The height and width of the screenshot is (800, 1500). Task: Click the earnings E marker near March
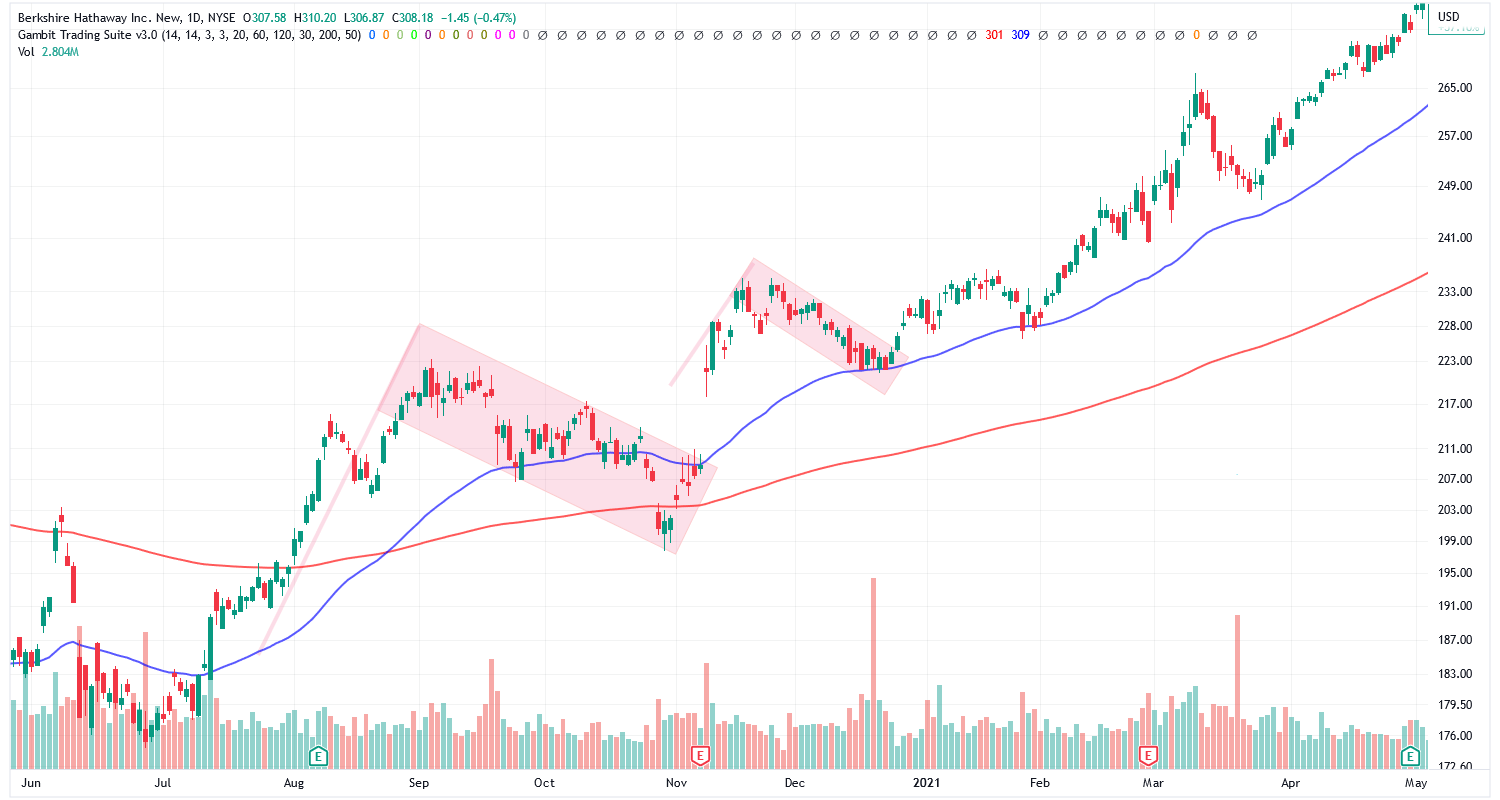pos(1148,755)
